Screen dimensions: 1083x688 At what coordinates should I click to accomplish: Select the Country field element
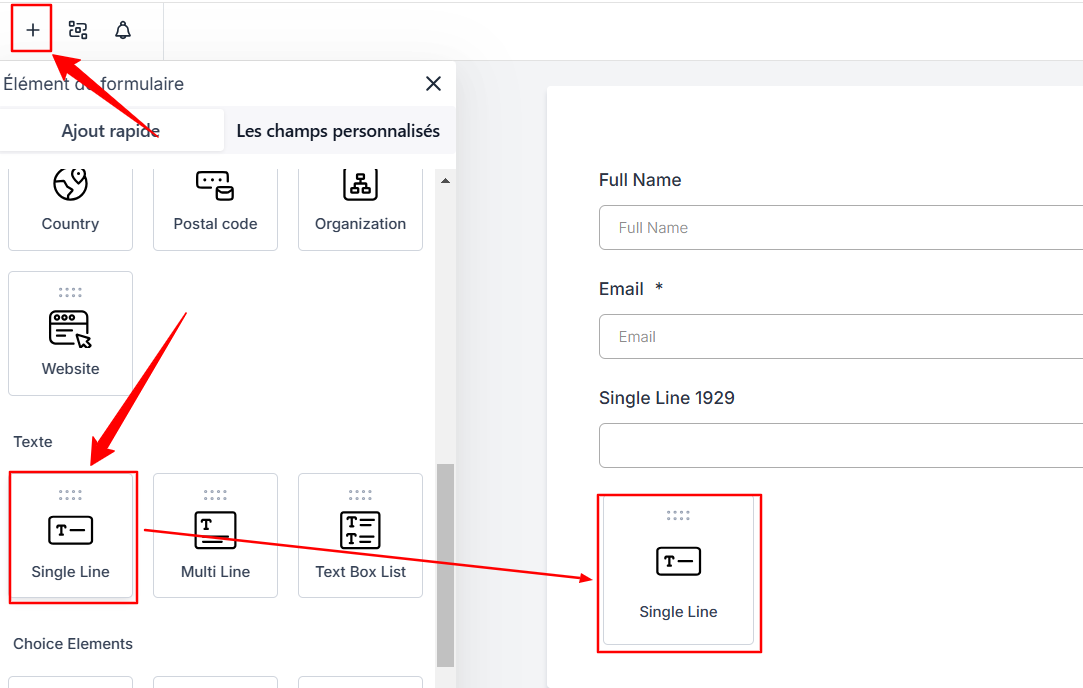click(70, 205)
